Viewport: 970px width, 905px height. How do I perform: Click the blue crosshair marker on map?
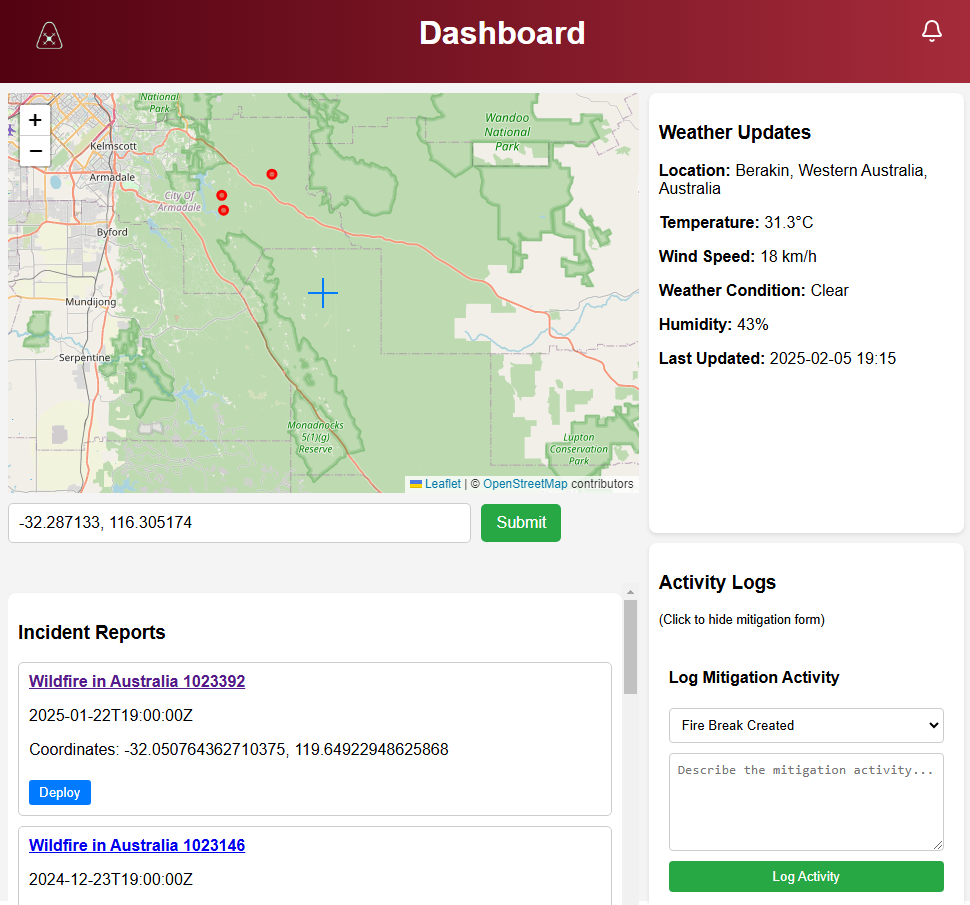(x=323, y=293)
